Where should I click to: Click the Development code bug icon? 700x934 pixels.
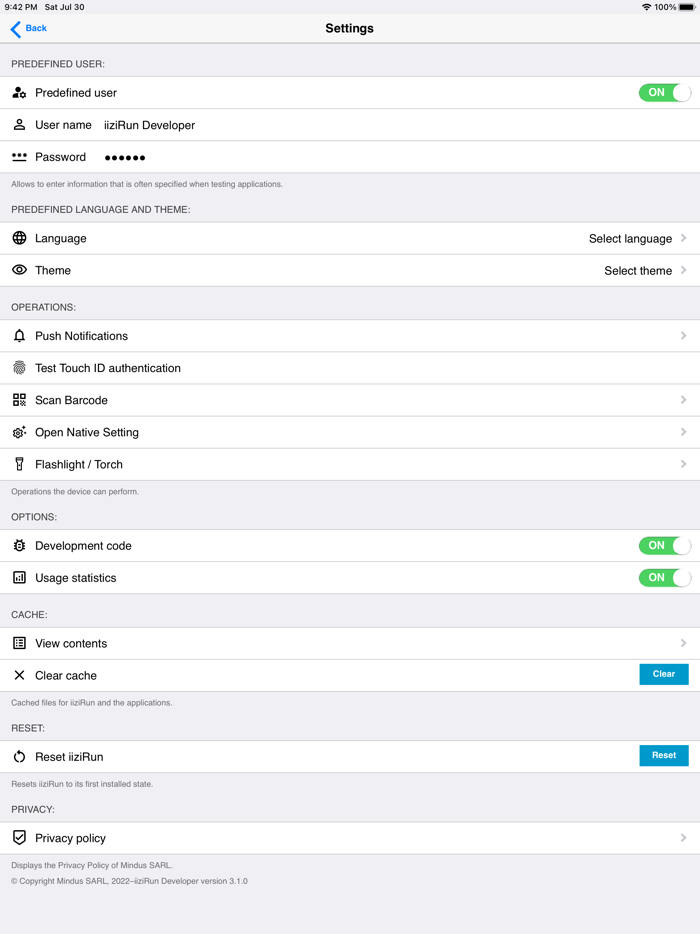(x=17, y=545)
